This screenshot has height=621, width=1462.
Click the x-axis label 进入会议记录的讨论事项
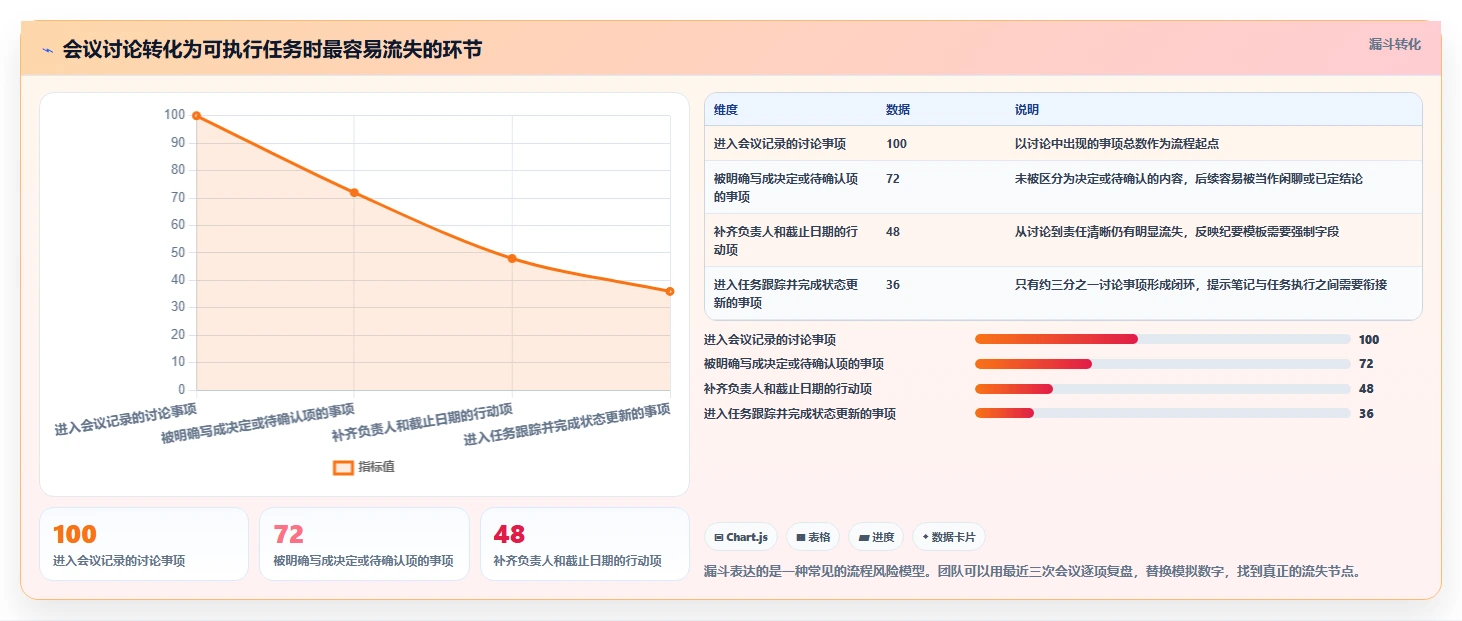pyautogui.click(x=126, y=419)
